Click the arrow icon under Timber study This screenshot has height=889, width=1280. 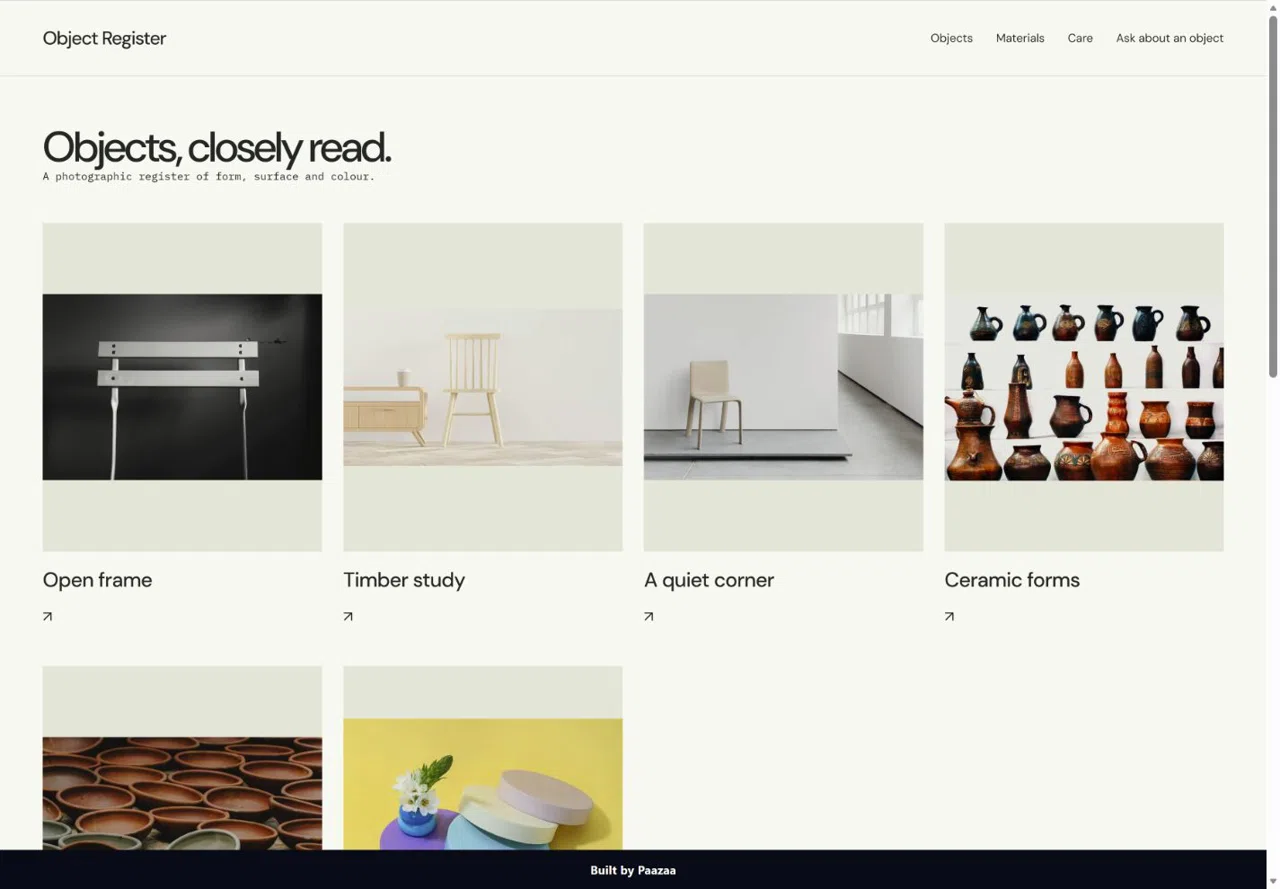pos(348,616)
